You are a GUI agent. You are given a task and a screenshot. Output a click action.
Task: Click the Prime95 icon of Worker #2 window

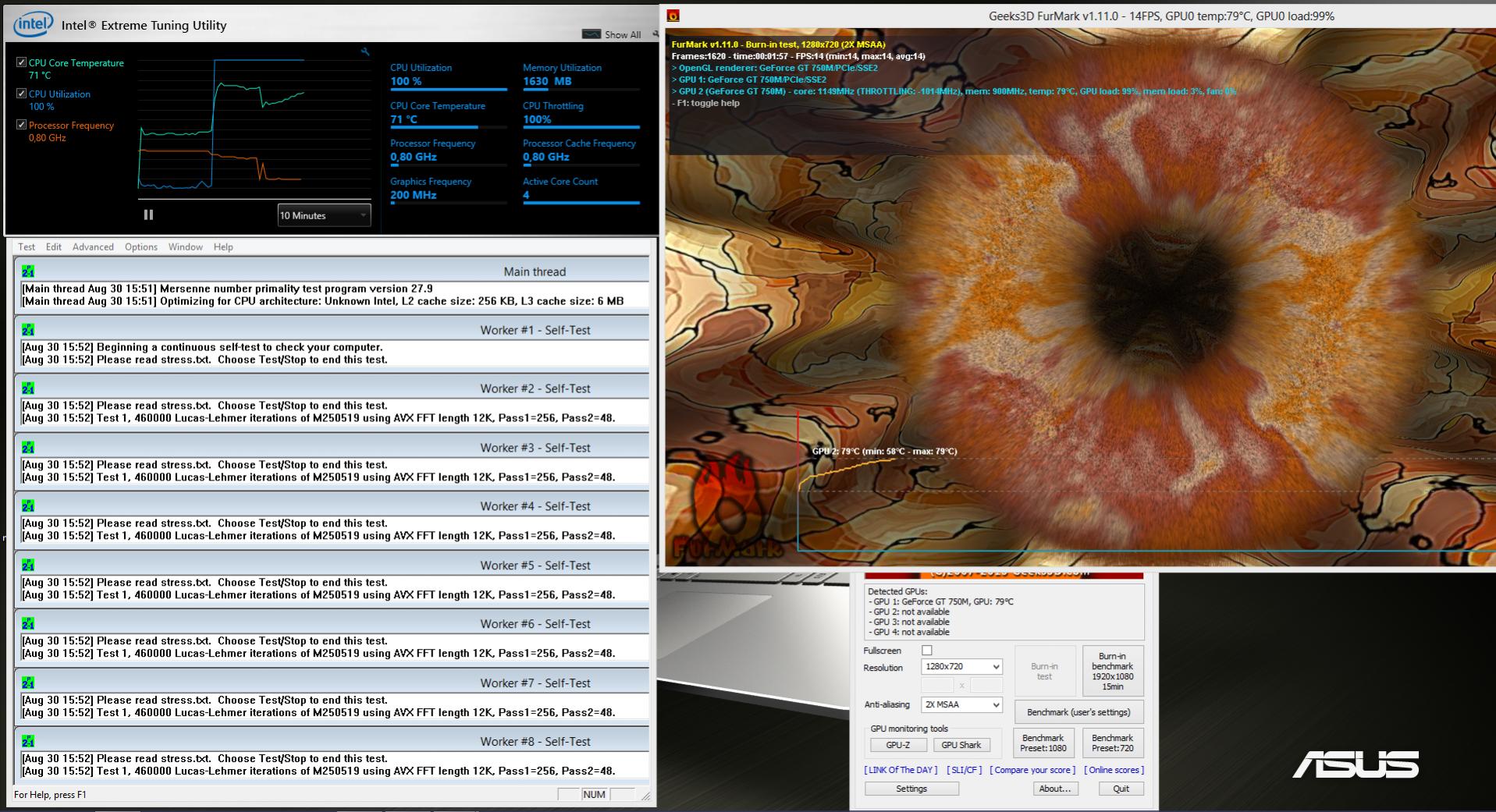[28, 388]
